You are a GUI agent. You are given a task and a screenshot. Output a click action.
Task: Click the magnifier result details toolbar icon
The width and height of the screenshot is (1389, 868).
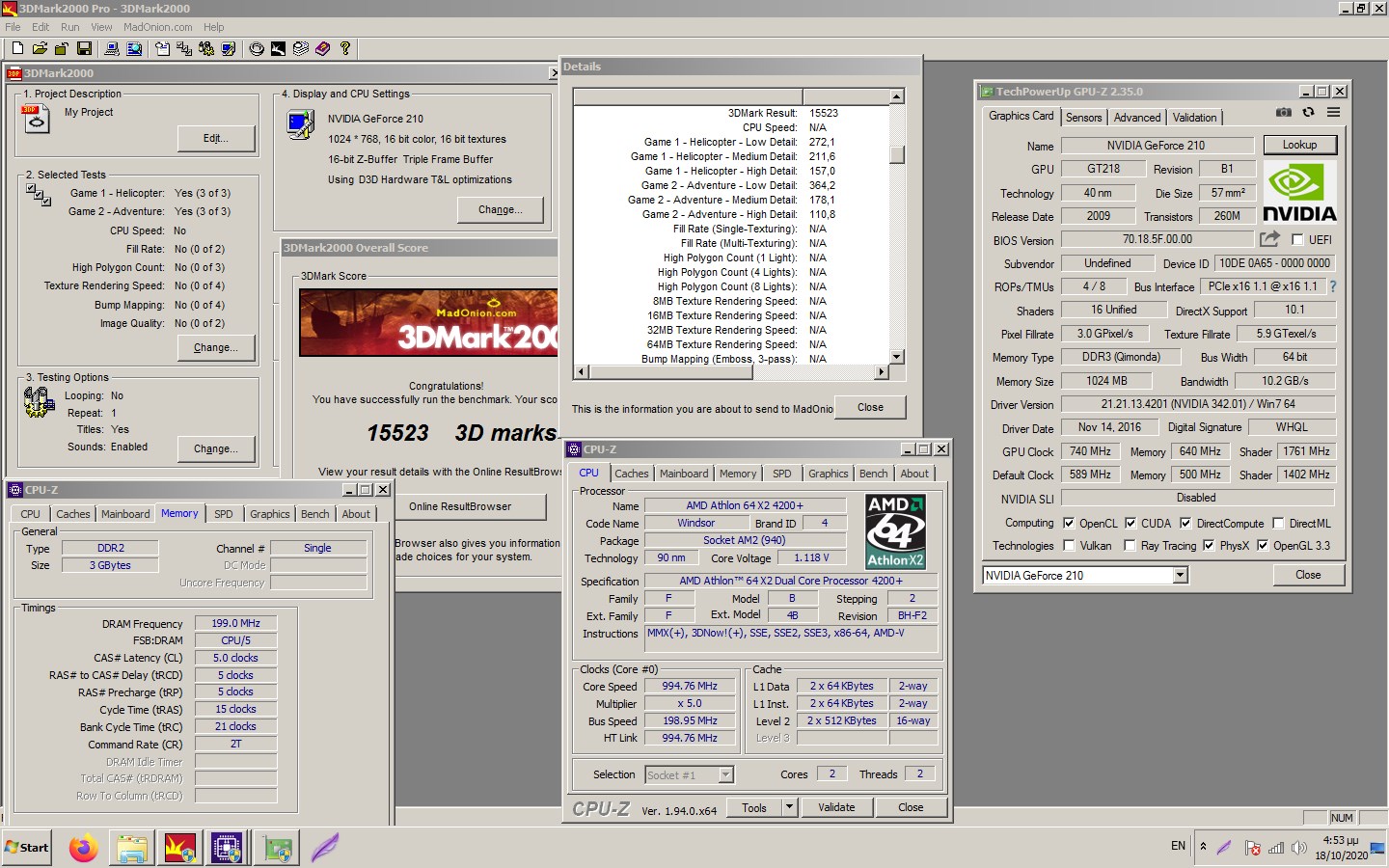coord(134,48)
